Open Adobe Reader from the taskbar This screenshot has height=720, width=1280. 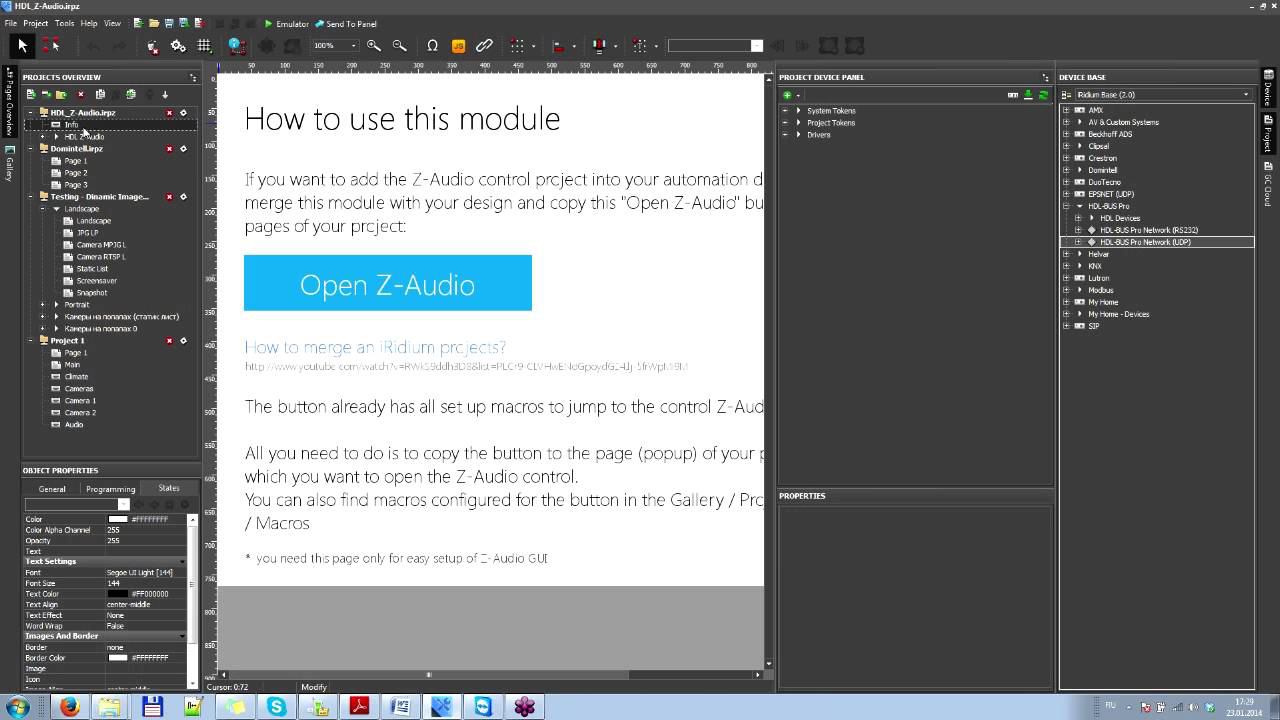(x=359, y=707)
